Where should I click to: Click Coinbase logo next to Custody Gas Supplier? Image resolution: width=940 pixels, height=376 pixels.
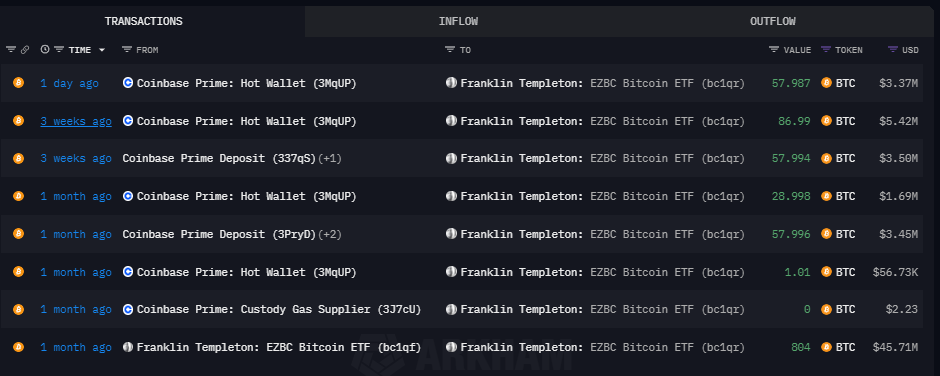point(128,309)
